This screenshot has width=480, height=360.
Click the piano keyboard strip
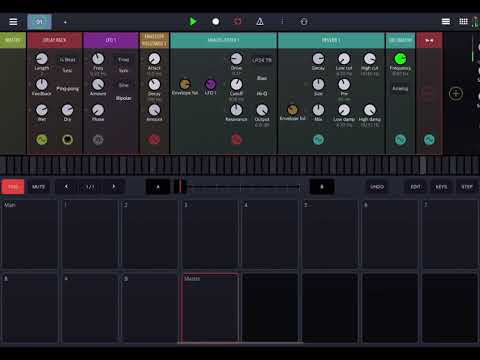(x=240, y=165)
